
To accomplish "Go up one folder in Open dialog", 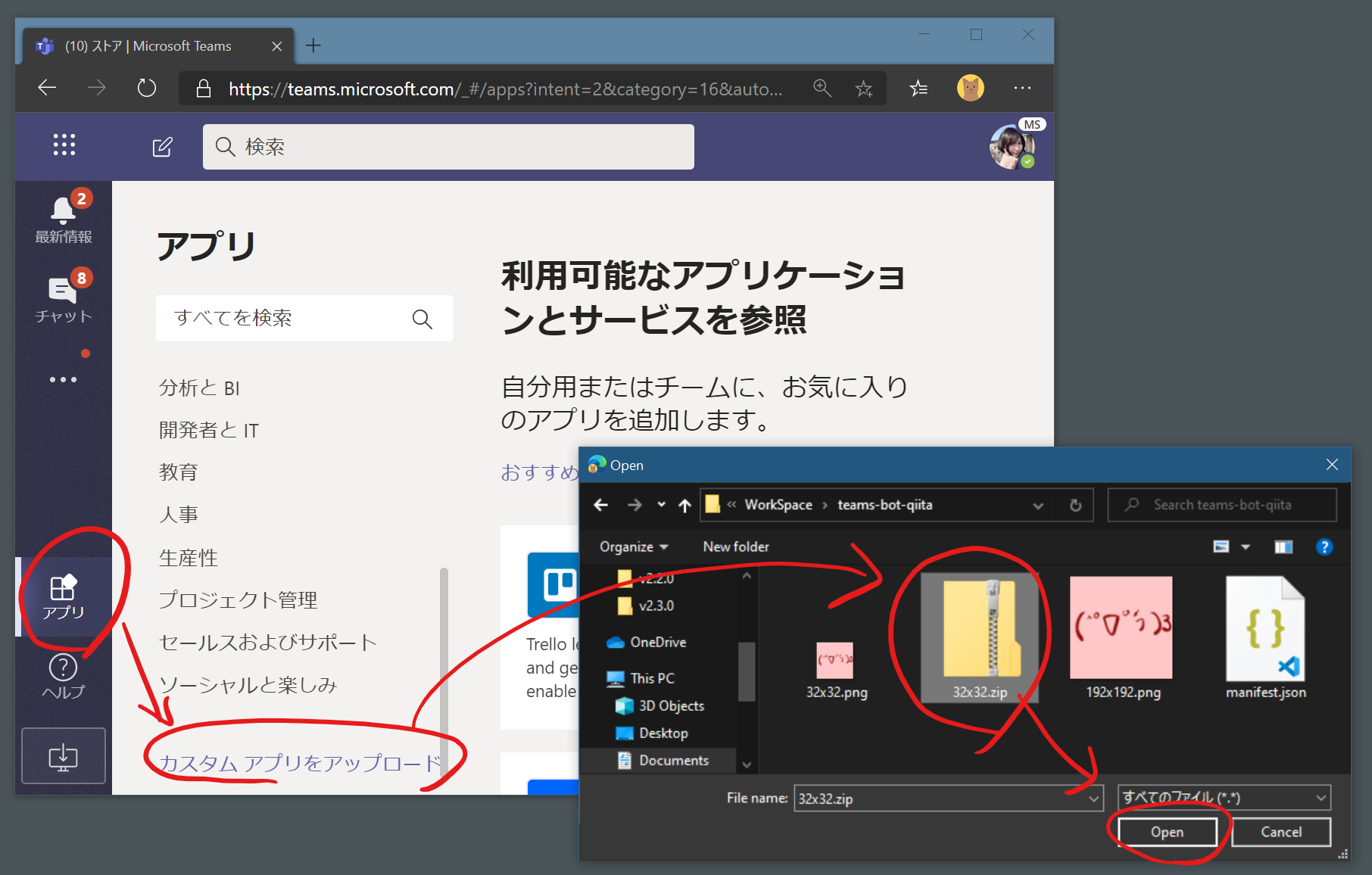I will (x=684, y=505).
